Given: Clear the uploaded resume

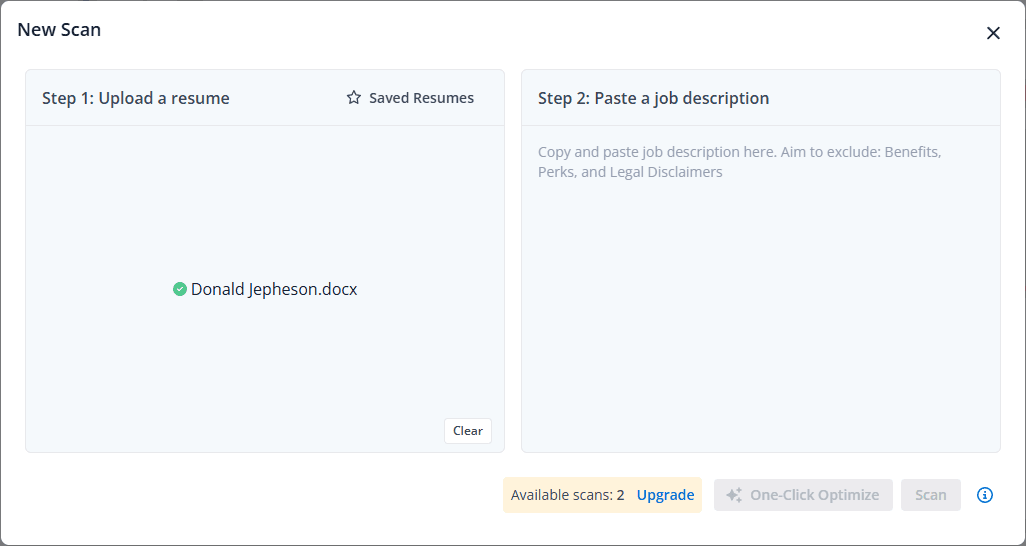Looking at the screenshot, I should [468, 431].
